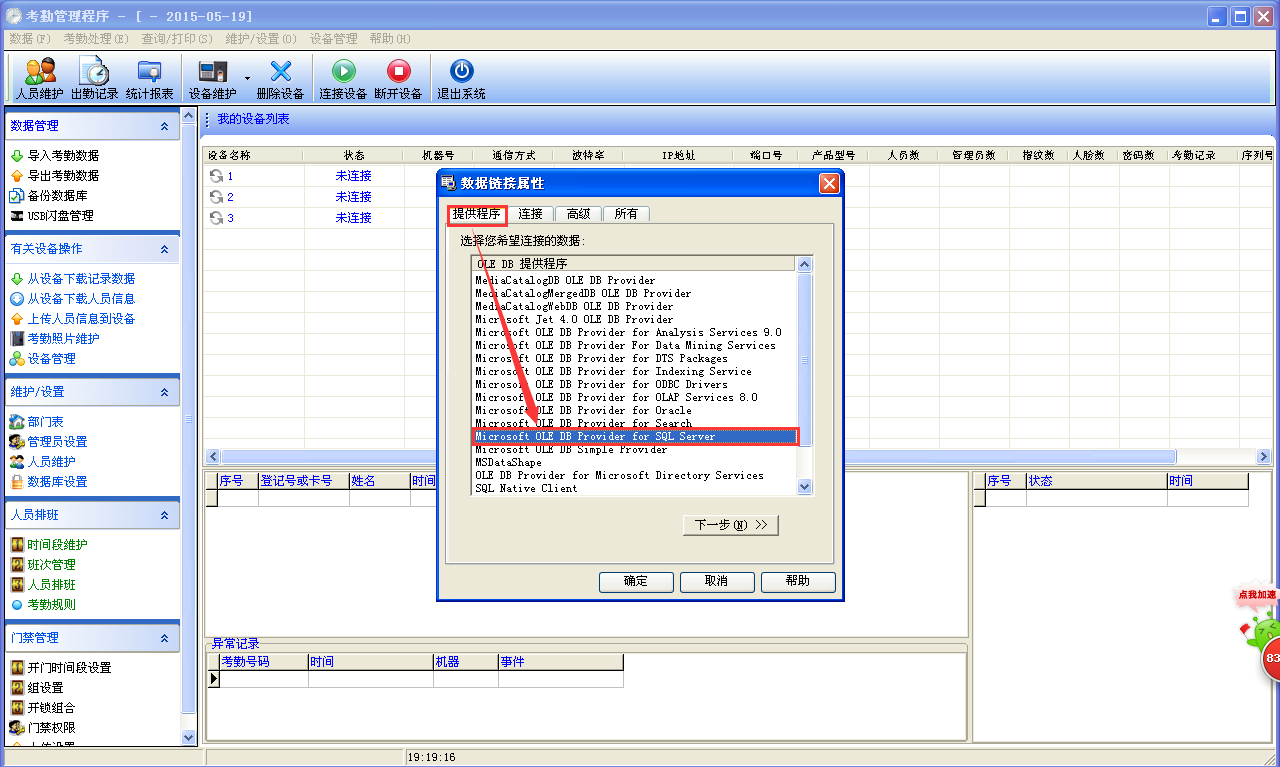
Task: Click 确定 in the dialog
Action: tap(635, 581)
